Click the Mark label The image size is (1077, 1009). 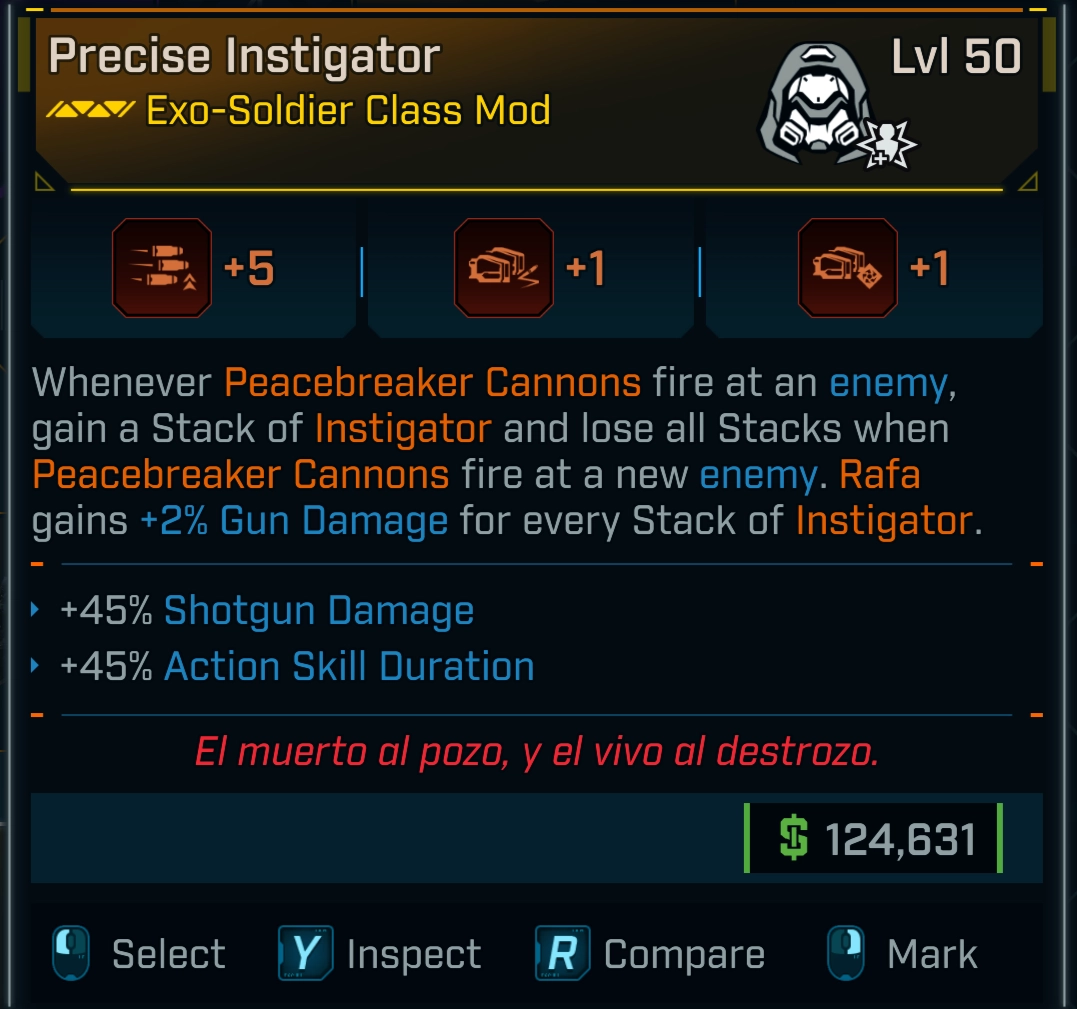click(932, 954)
